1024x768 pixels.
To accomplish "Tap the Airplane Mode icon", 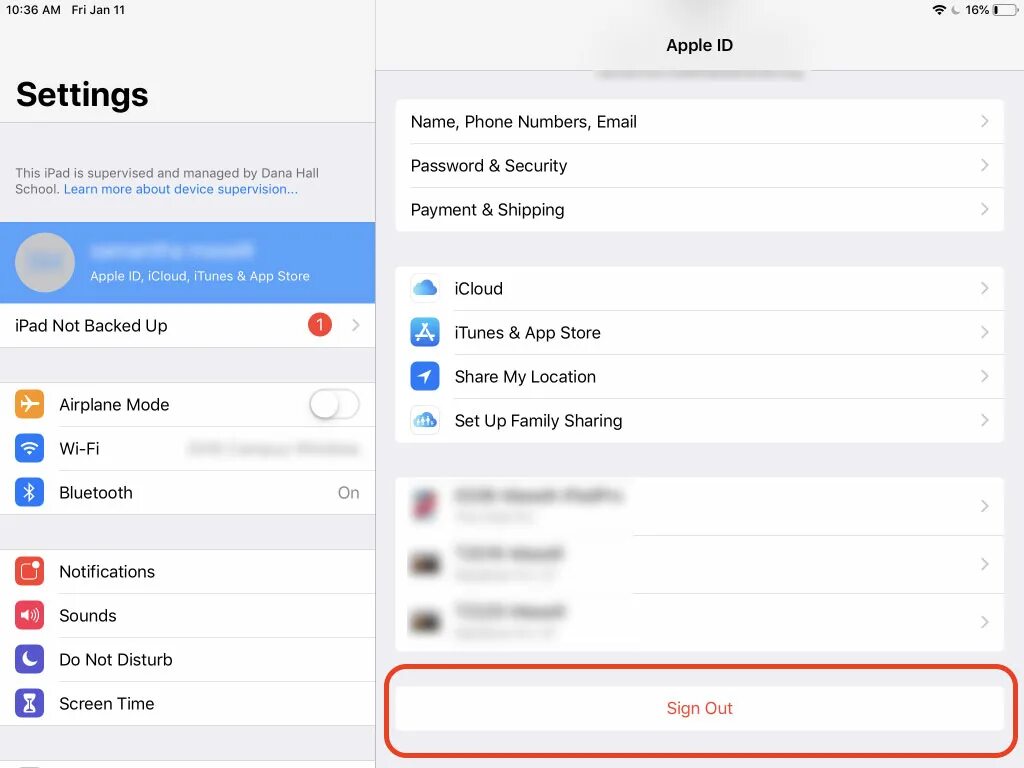I will tap(29, 404).
